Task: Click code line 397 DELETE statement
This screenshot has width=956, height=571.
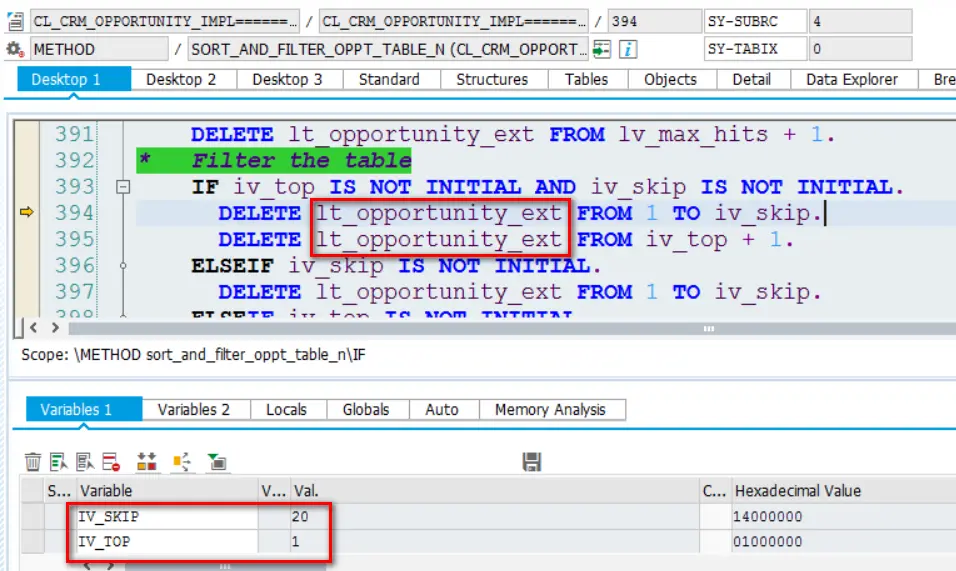Action: [520, 292]
